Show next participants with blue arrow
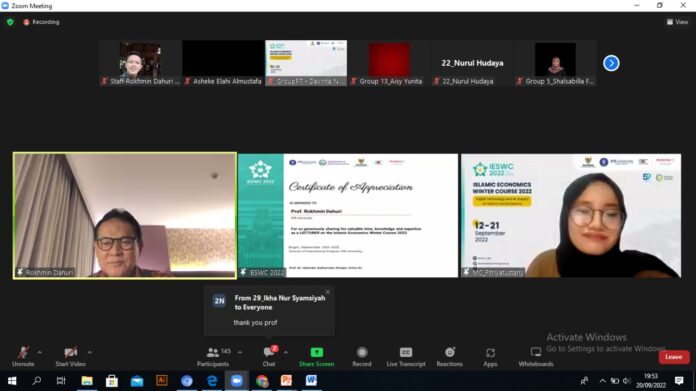Viewport: 696px width, 391px height. point(611,63)
